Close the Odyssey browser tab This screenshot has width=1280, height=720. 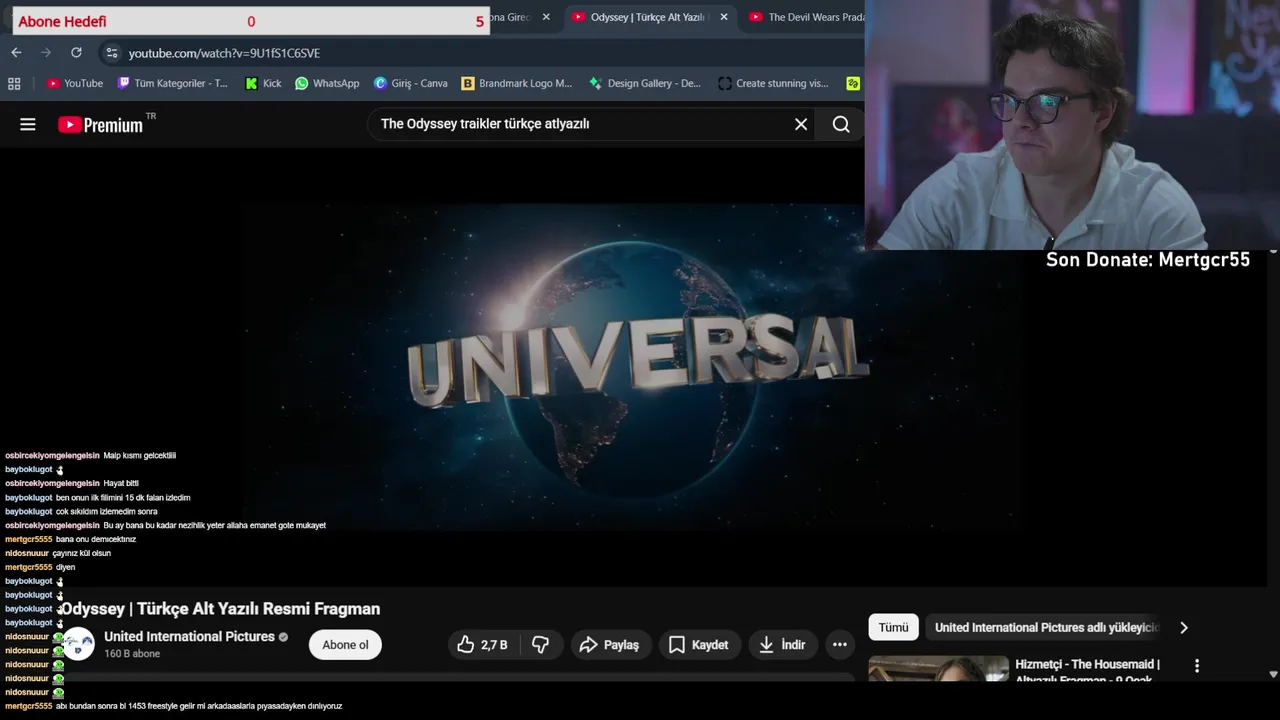(x=724, y=17)
